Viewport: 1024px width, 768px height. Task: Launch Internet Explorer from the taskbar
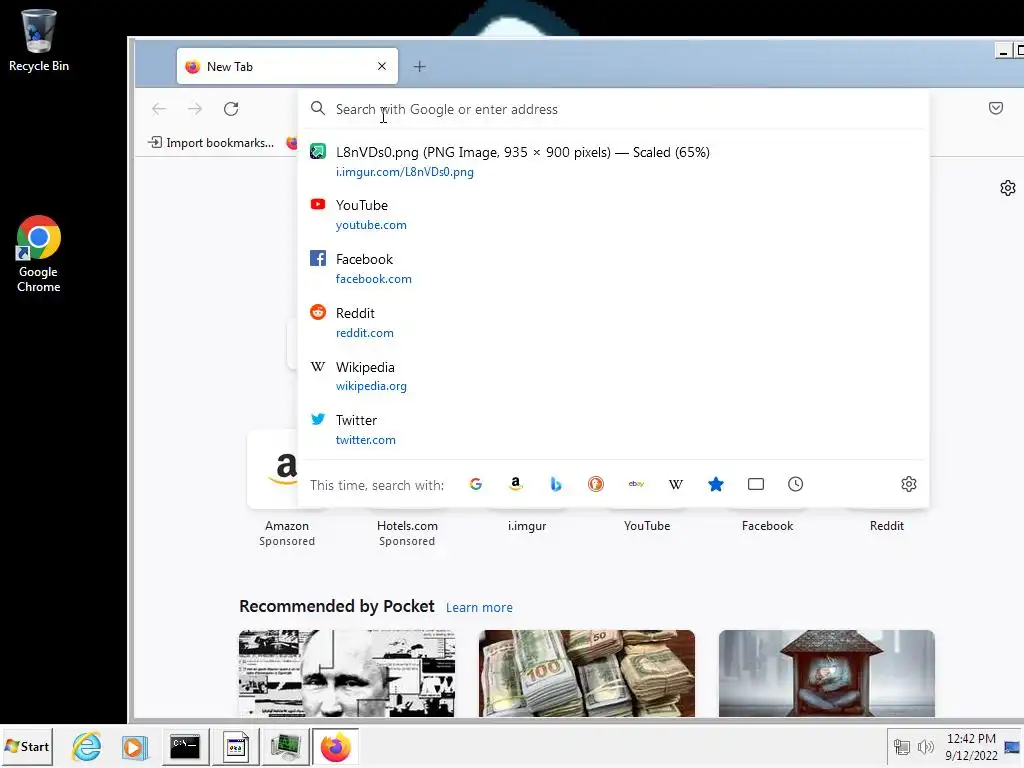click(86, 746)
